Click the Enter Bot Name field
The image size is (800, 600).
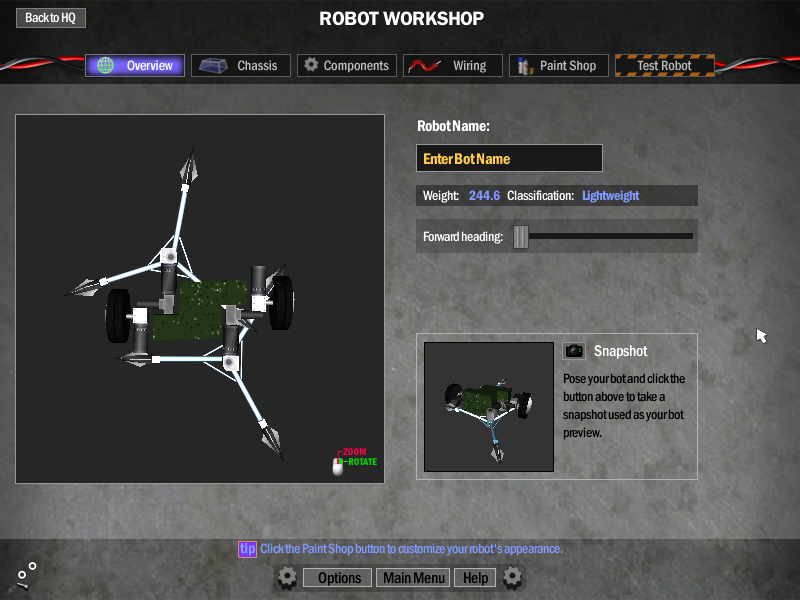(509, 158)
